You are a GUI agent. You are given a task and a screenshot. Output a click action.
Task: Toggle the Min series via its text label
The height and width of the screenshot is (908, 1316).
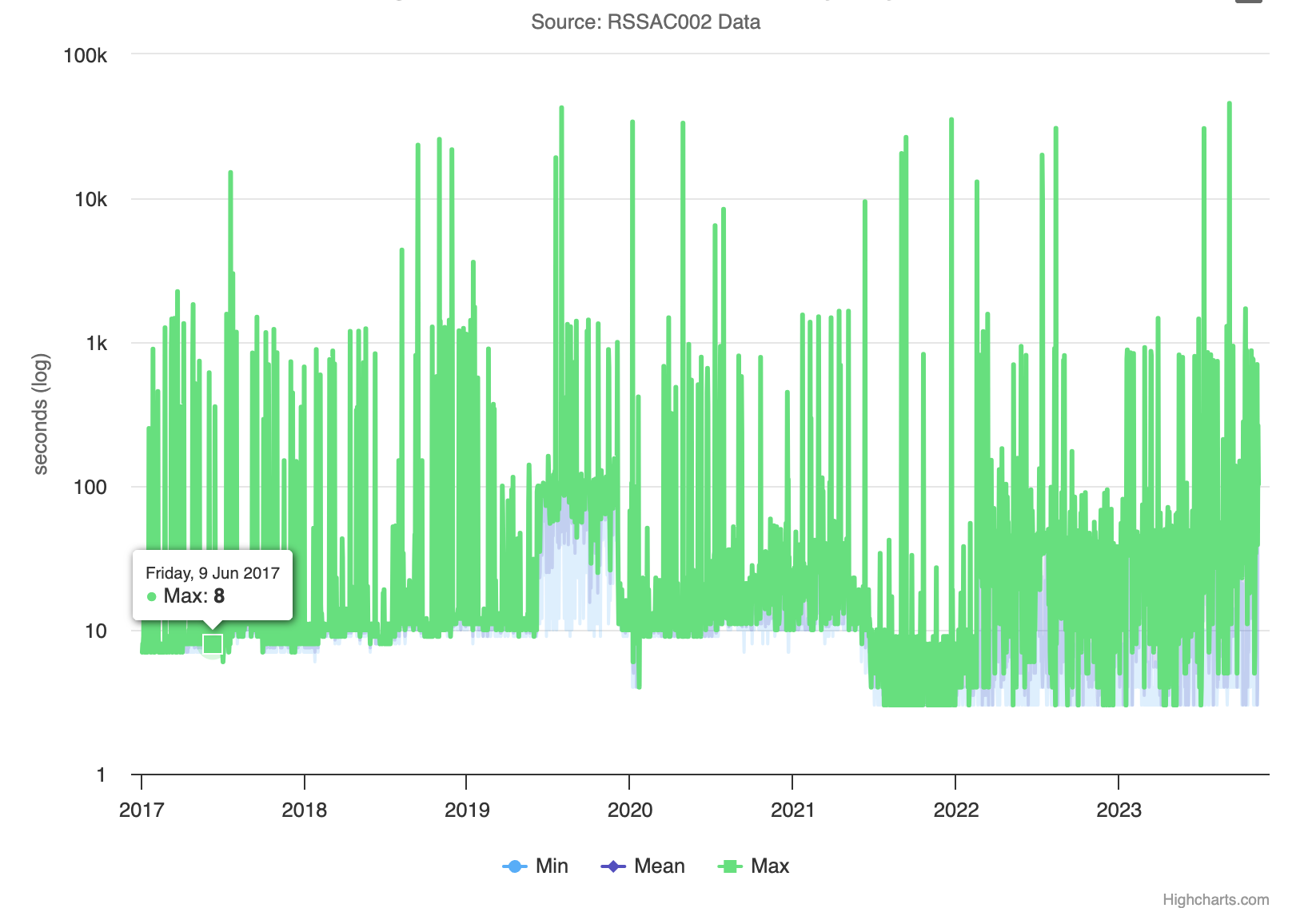552,866
